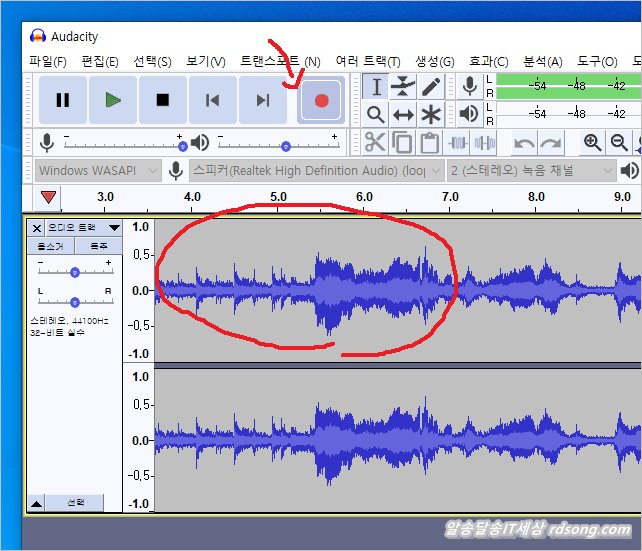
Task: Trim audio outside the selection
Action: [x=458, y=142]
